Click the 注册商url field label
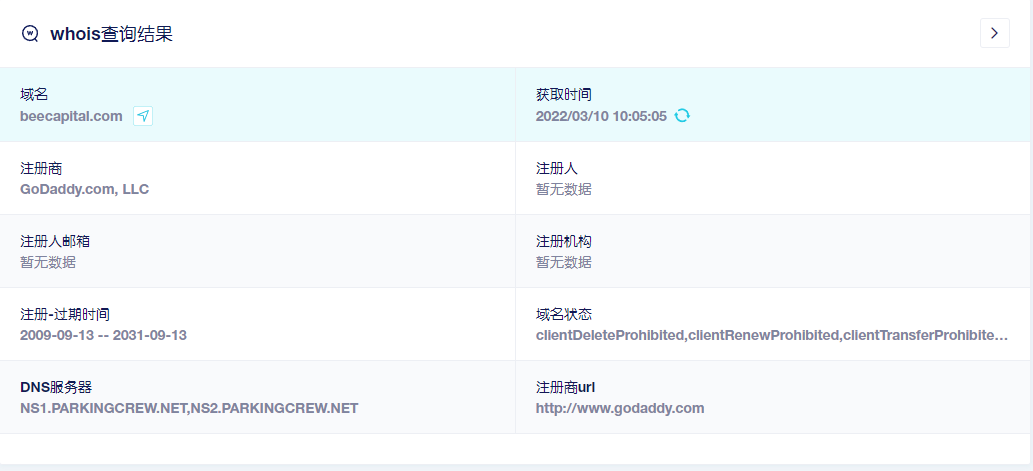 point(565,387)
